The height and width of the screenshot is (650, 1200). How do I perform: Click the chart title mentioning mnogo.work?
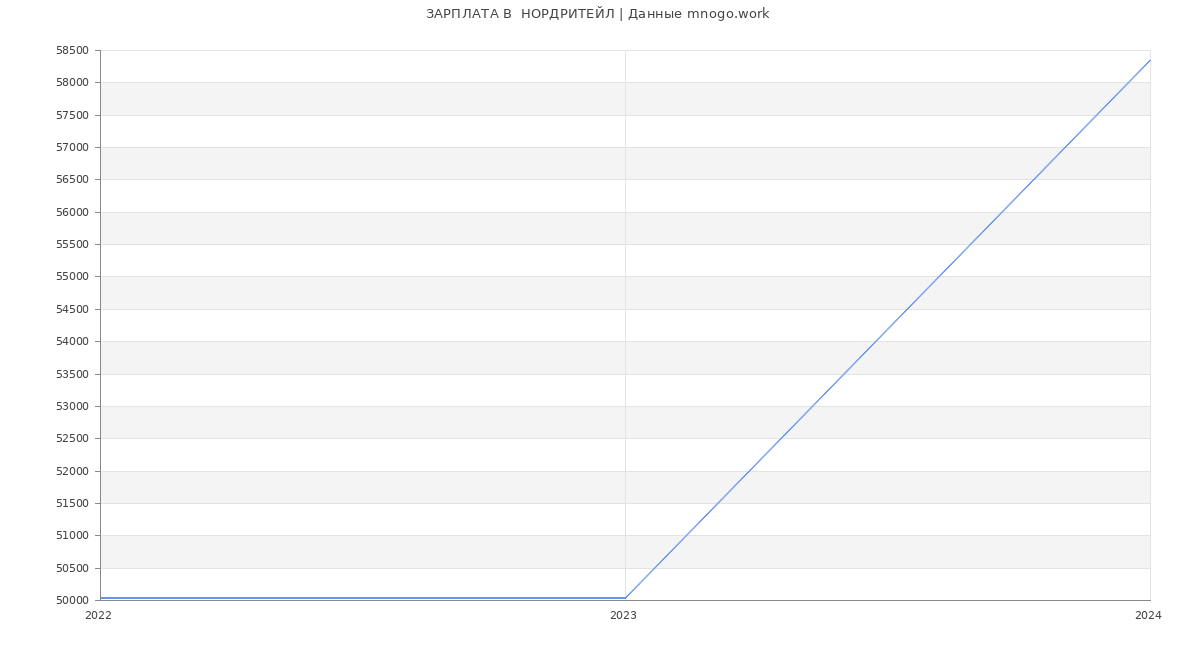click(x=597, y=14)
